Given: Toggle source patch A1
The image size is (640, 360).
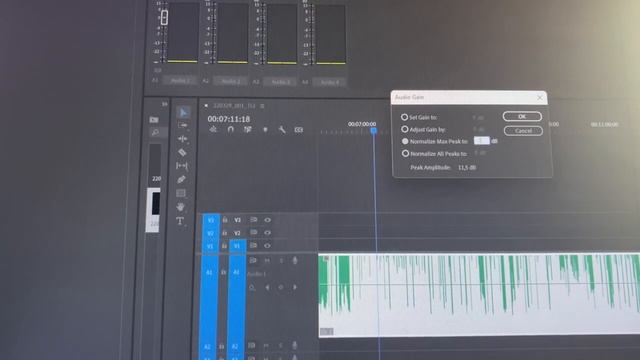Looking at the screenshot, I should [209, 272].
